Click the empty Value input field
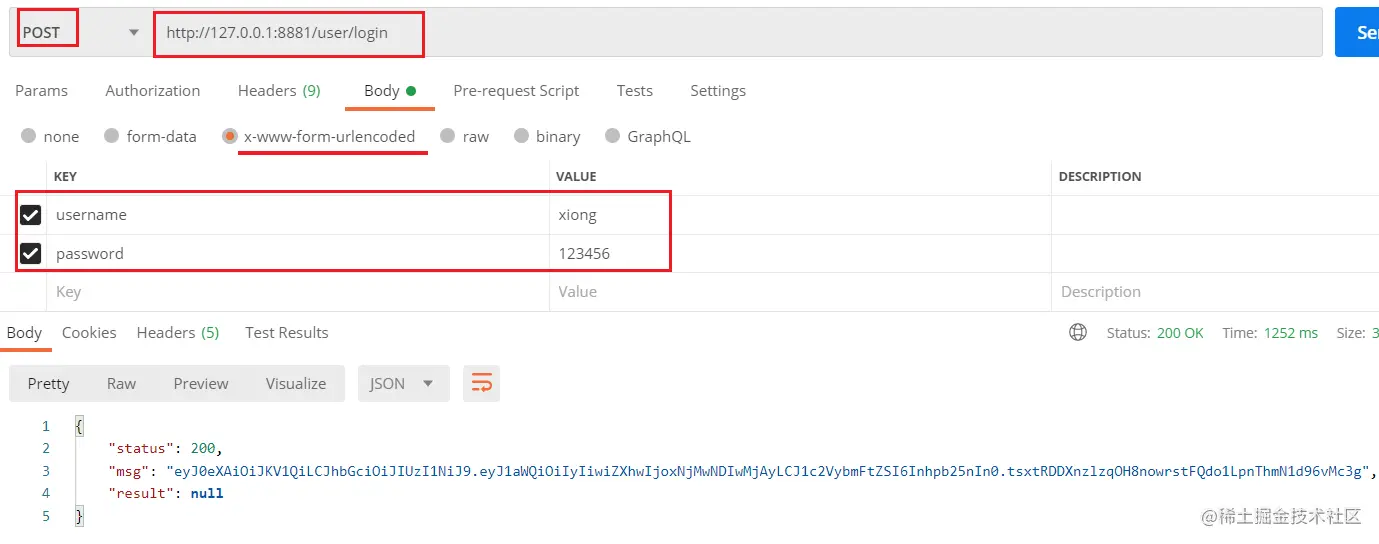This screenshot has width=1379, height=544. click(x=800, y=292)
